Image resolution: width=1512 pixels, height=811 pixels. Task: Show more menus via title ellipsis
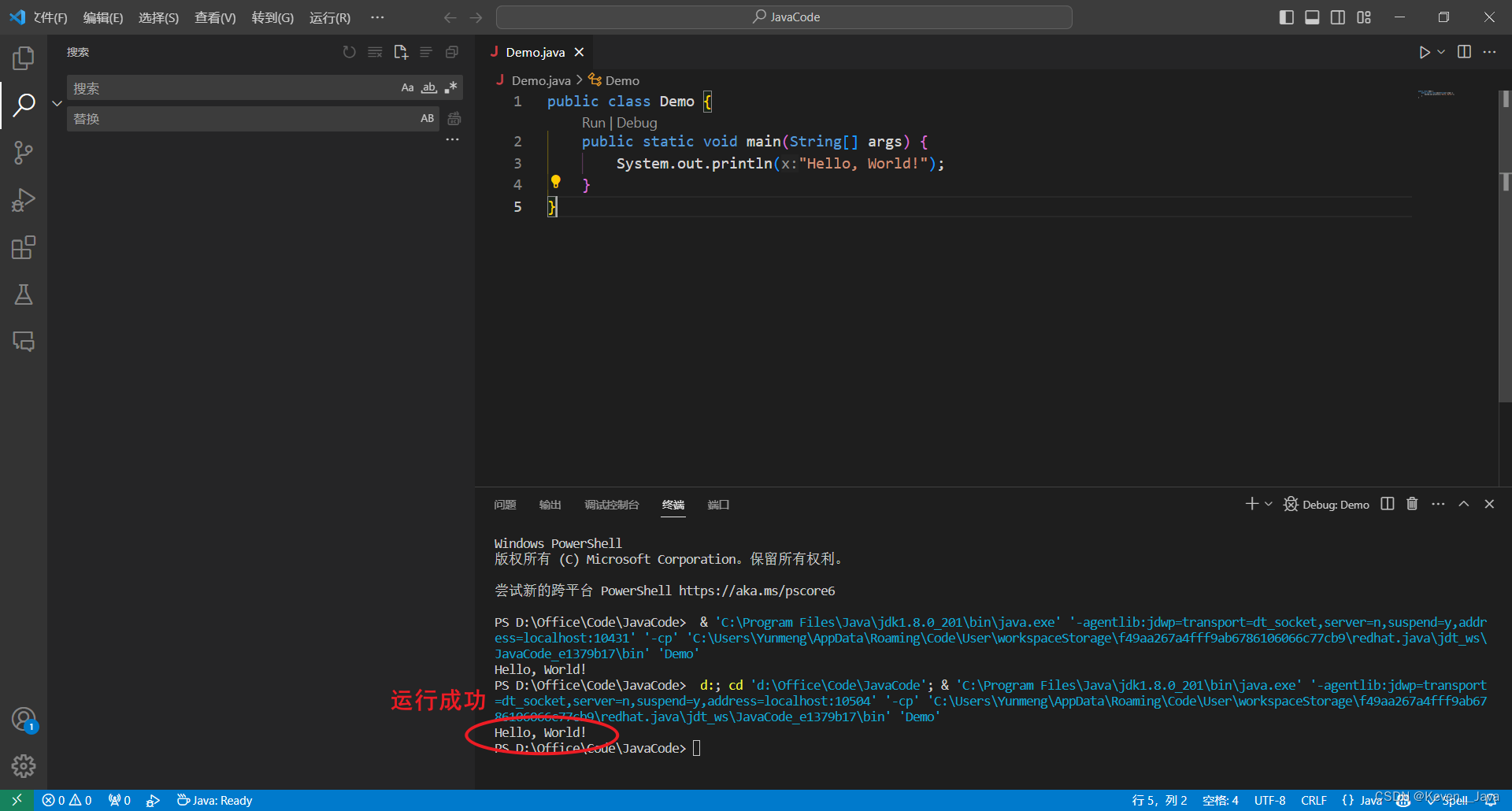(x=378, y=17)
